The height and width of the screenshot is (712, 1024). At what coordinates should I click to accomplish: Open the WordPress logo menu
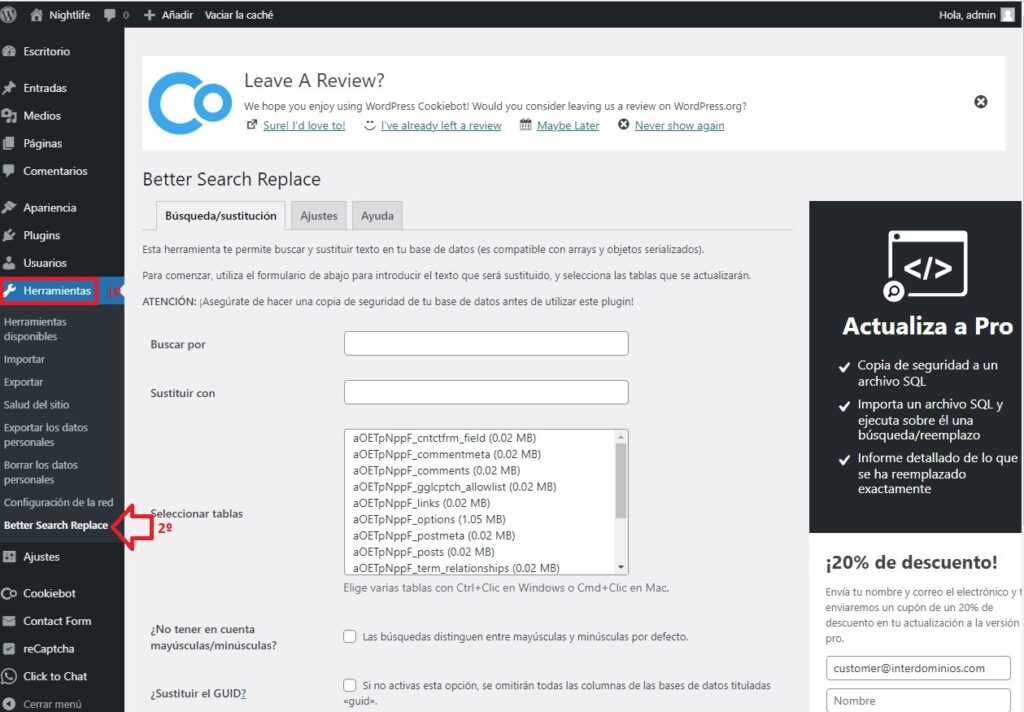8,14
